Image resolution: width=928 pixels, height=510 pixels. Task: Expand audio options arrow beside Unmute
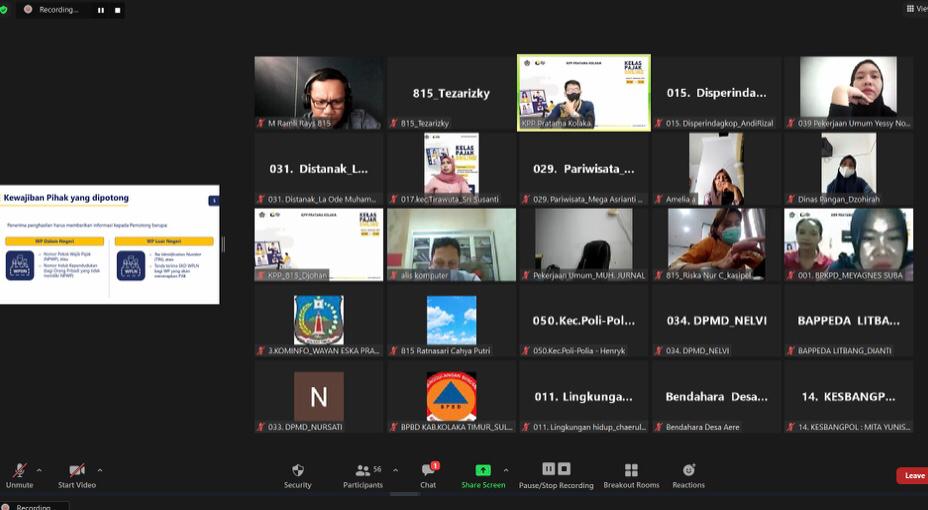(39, 470)
